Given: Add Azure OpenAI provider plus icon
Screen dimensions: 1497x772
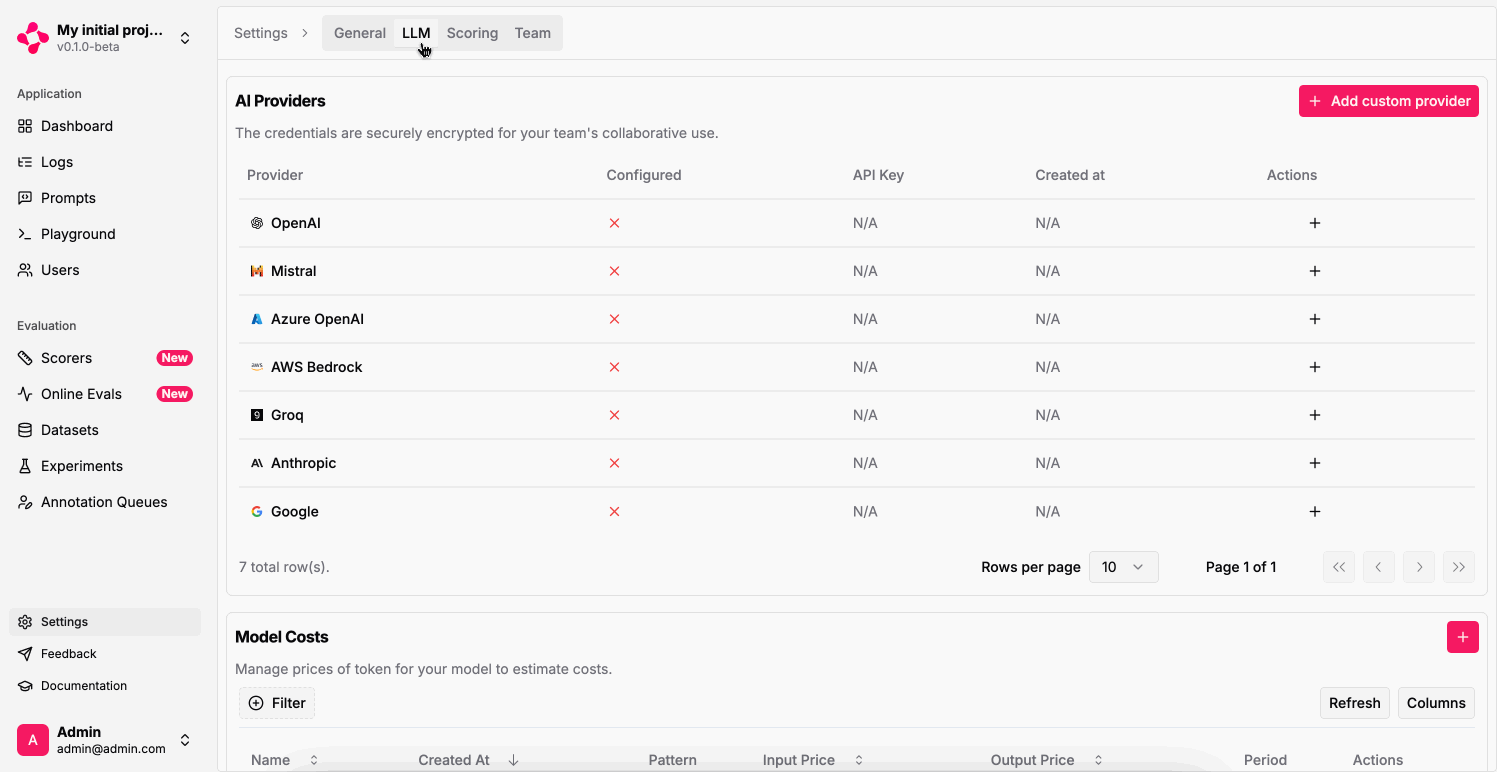Looking at the screenshot, I should 1315,319.
